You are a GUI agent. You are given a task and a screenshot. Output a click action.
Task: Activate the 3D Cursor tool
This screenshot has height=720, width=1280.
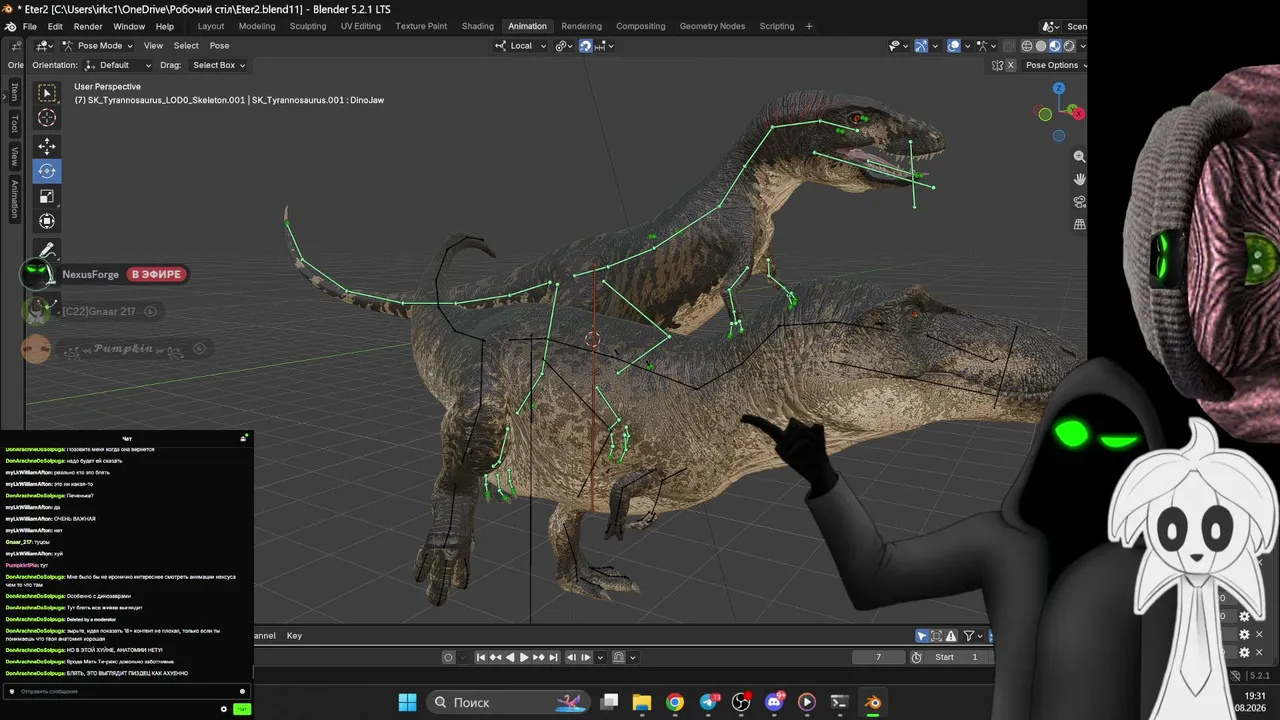click(47, 118)
